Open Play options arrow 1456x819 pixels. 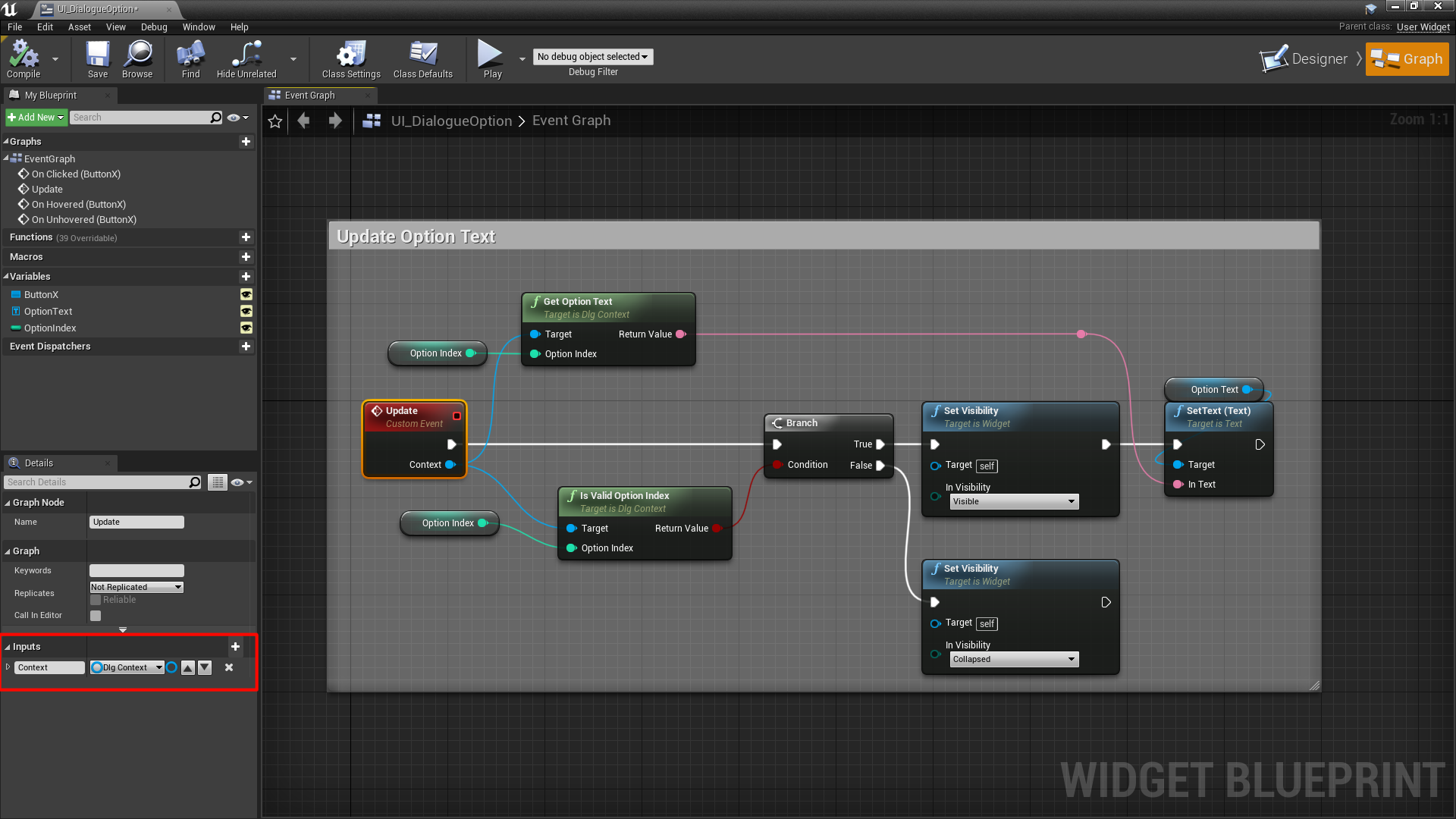pyautogui.click(x=522, y=59)
